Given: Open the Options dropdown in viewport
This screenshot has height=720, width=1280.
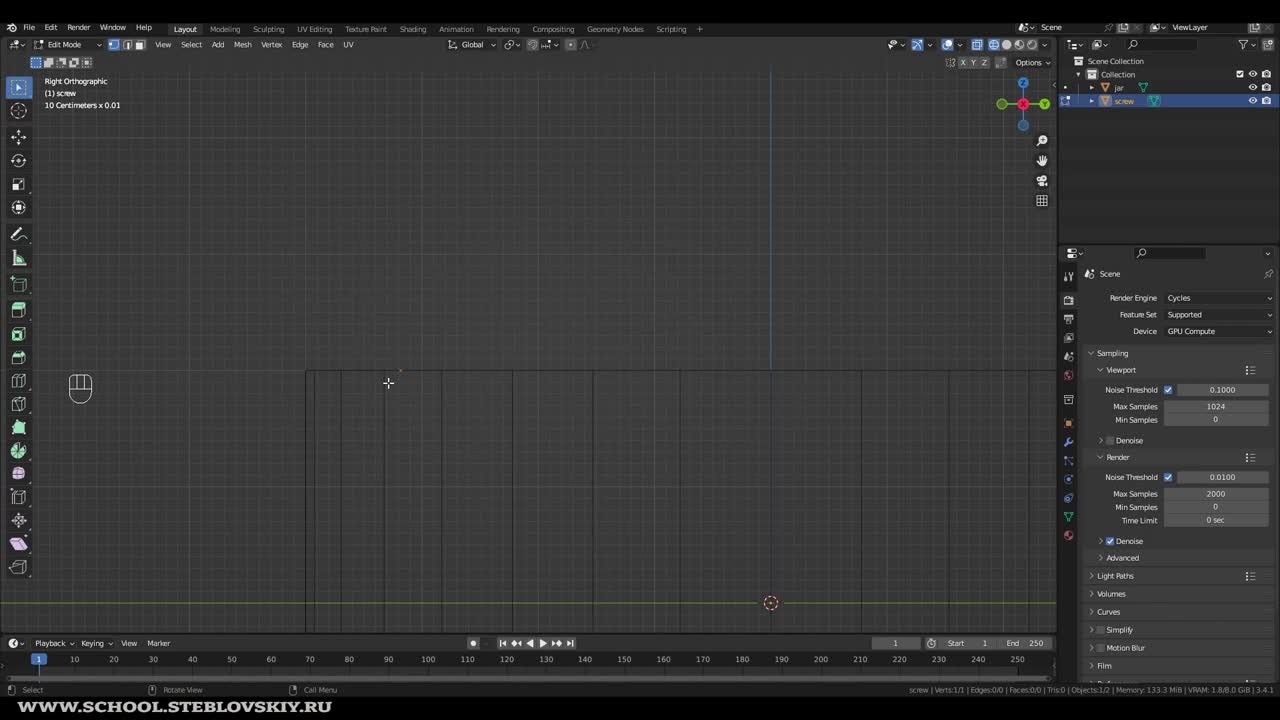Looking at the screenshot, I should [x=1033, y=63].
